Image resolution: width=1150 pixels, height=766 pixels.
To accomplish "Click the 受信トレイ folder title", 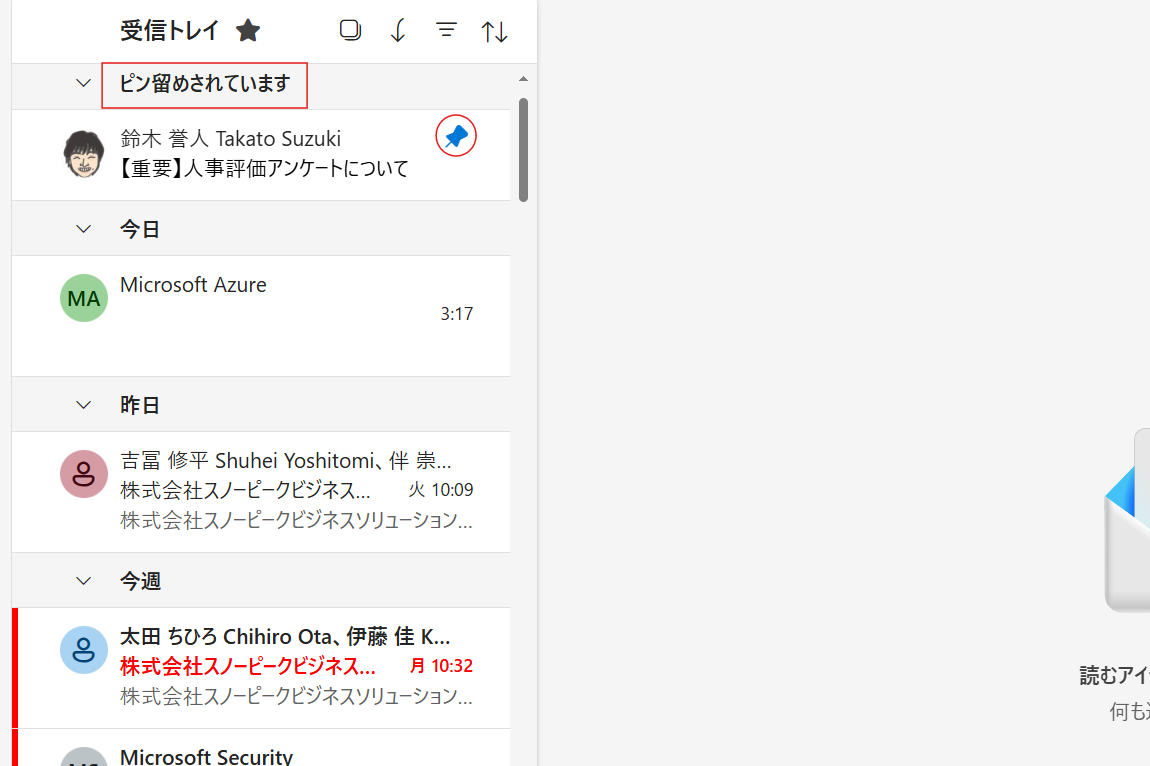I will coord(169,31).
